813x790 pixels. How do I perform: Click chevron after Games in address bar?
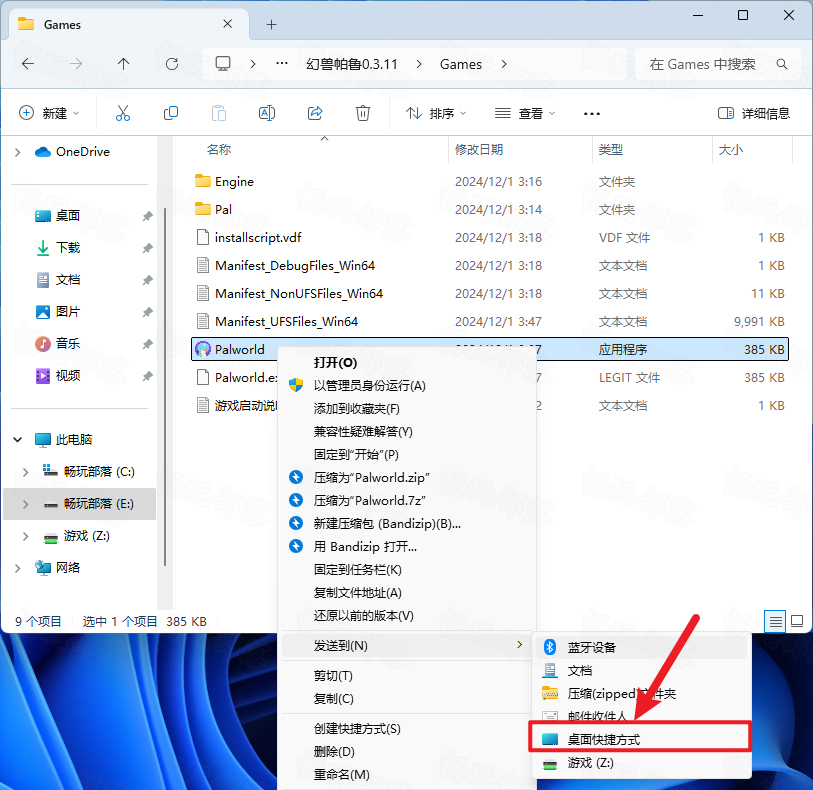(x=504, y=64)
